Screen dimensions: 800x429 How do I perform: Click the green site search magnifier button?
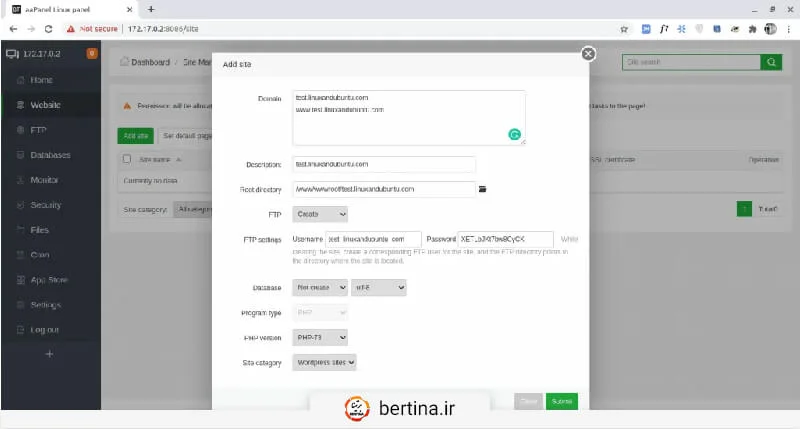click(771, 62)
